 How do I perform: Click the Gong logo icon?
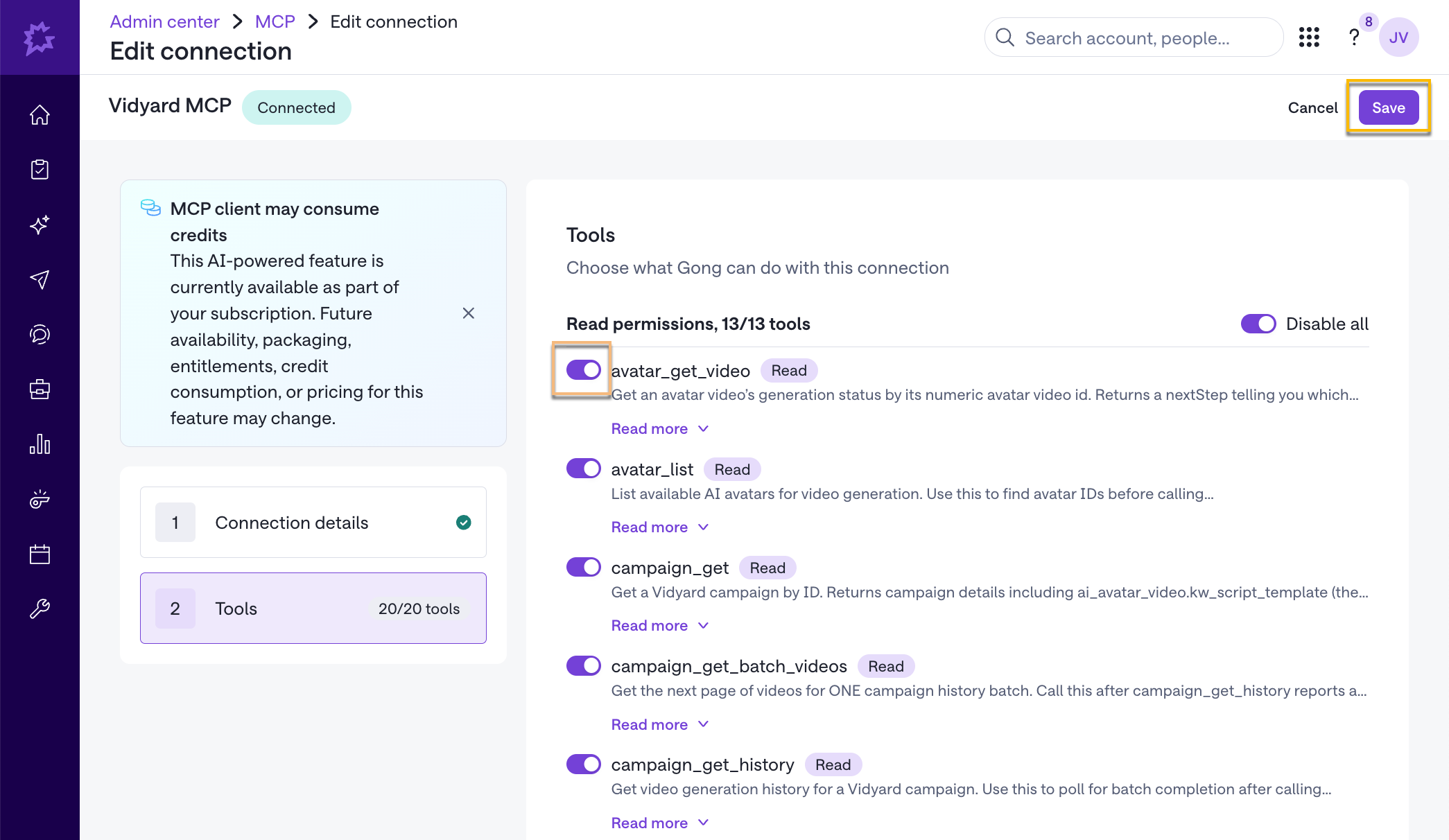click(x=40, y=37)
